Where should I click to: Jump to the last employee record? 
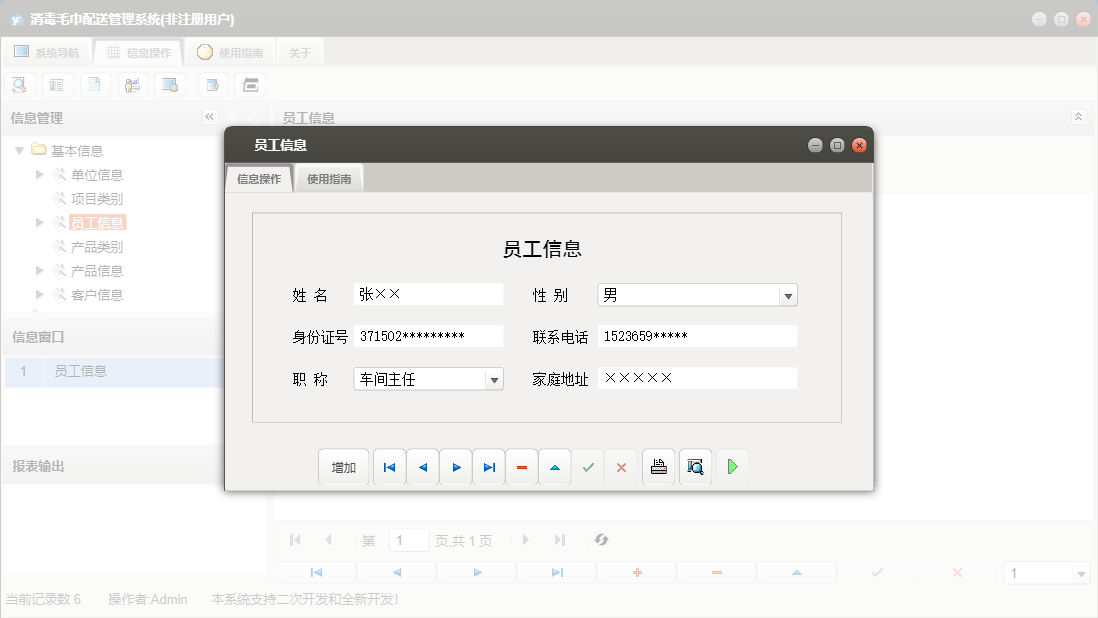click(x=488, y=466)
